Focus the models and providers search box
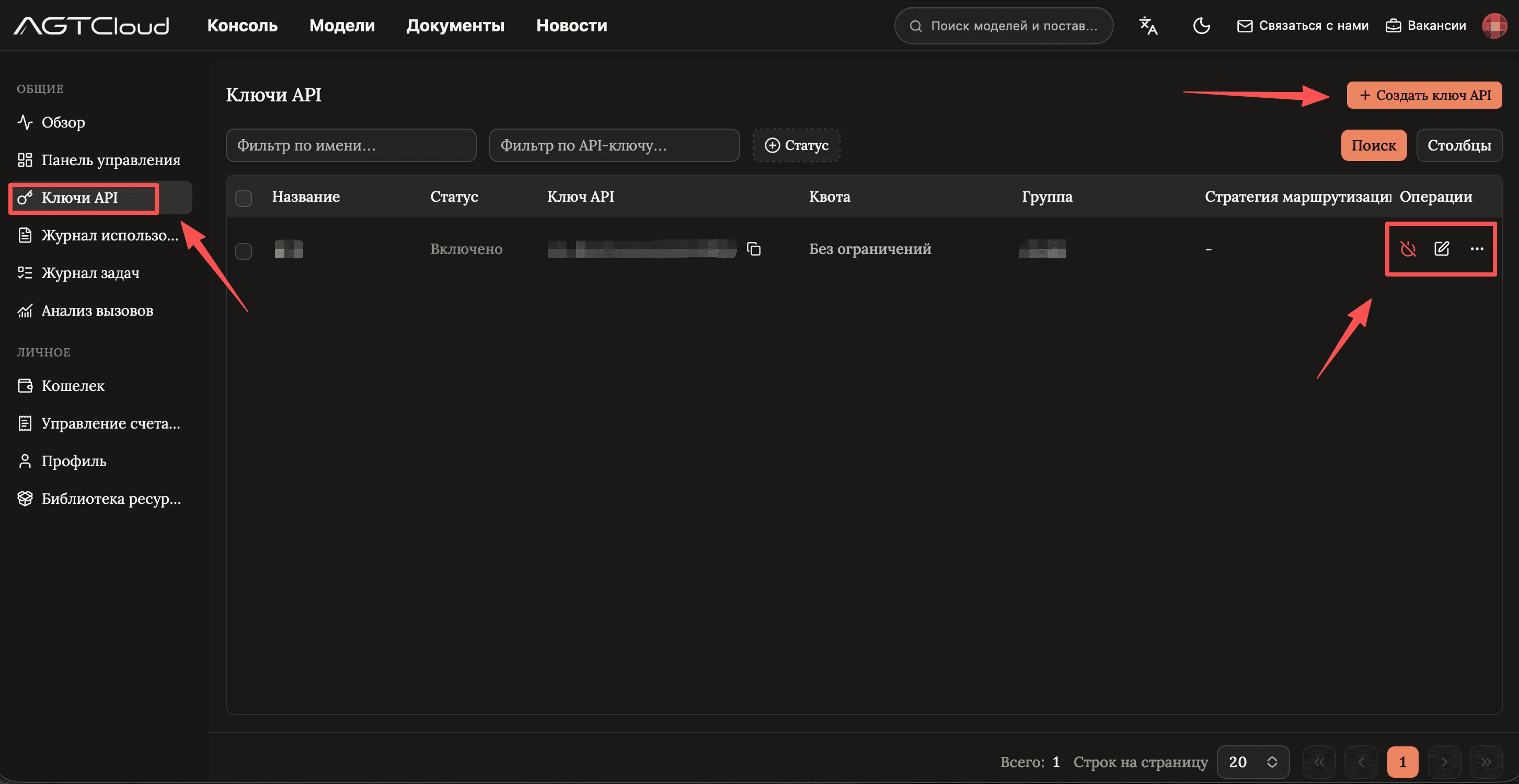This screenshot has width=1519, height=784. coord(1004,26)
